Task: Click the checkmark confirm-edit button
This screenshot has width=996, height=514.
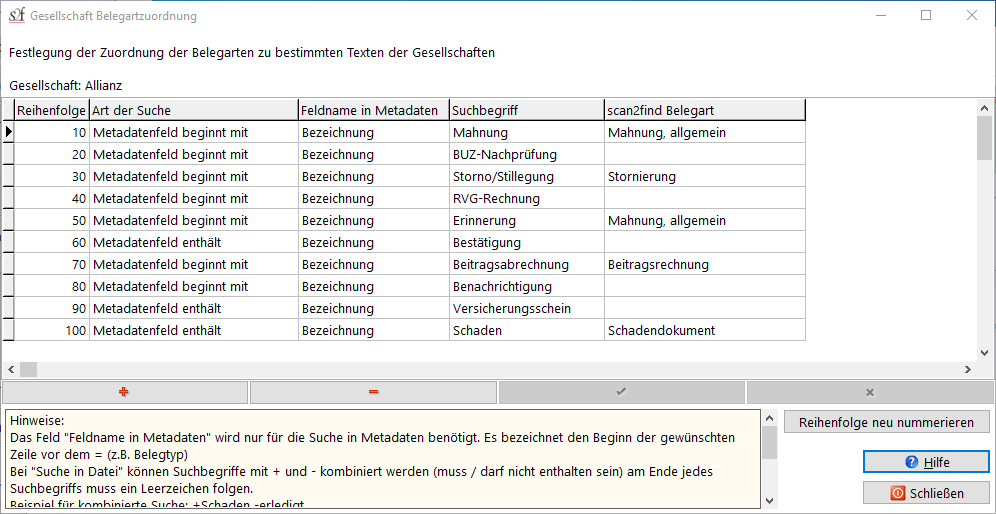Action: coord(621,392)
